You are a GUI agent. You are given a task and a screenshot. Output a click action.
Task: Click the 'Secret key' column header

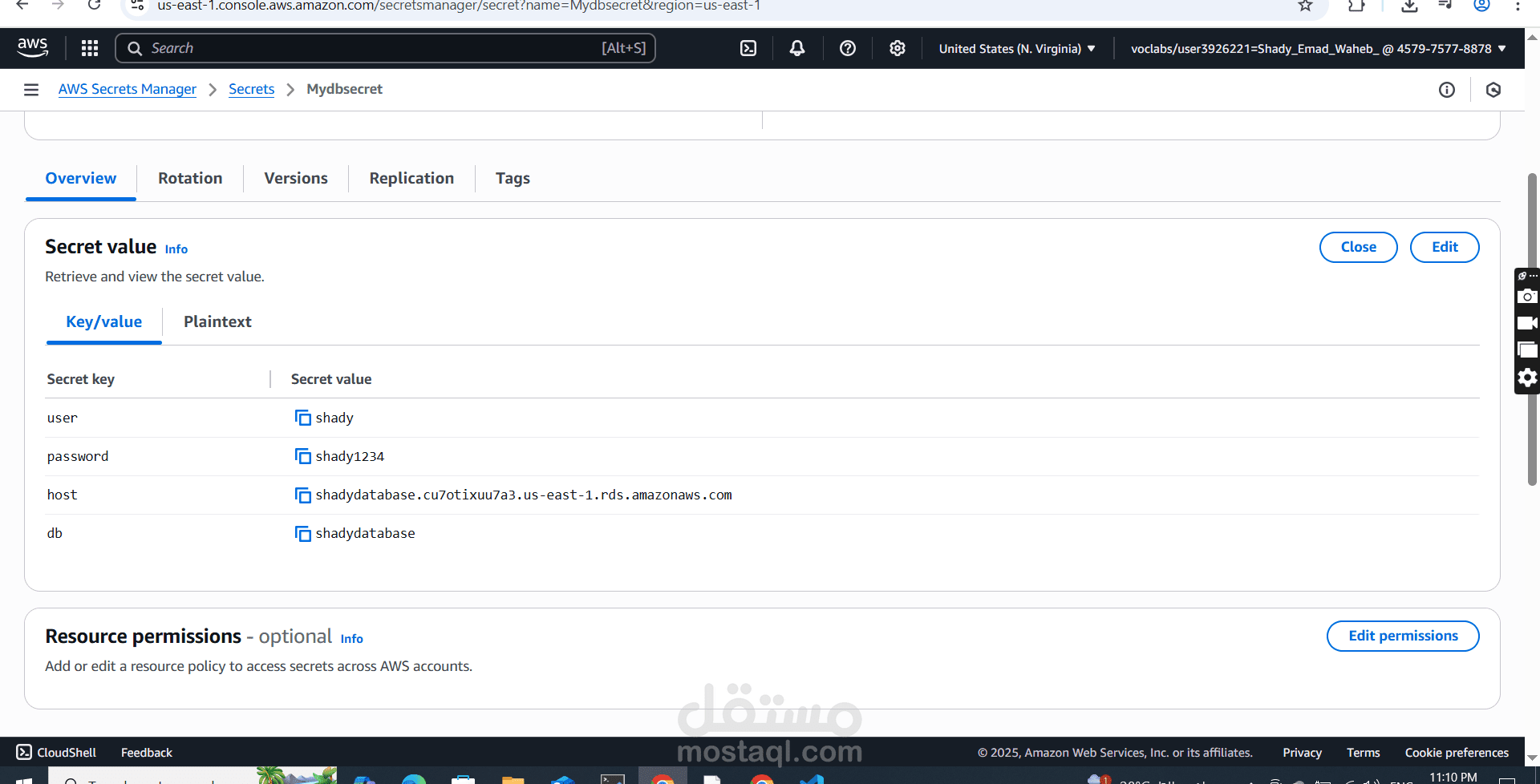(80, 379)
